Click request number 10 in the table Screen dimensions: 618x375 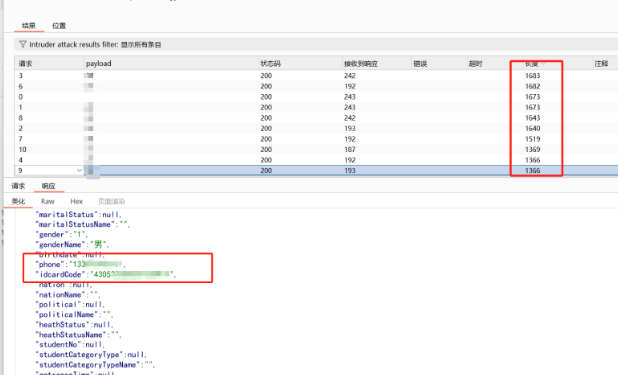(x=22, y=149)
